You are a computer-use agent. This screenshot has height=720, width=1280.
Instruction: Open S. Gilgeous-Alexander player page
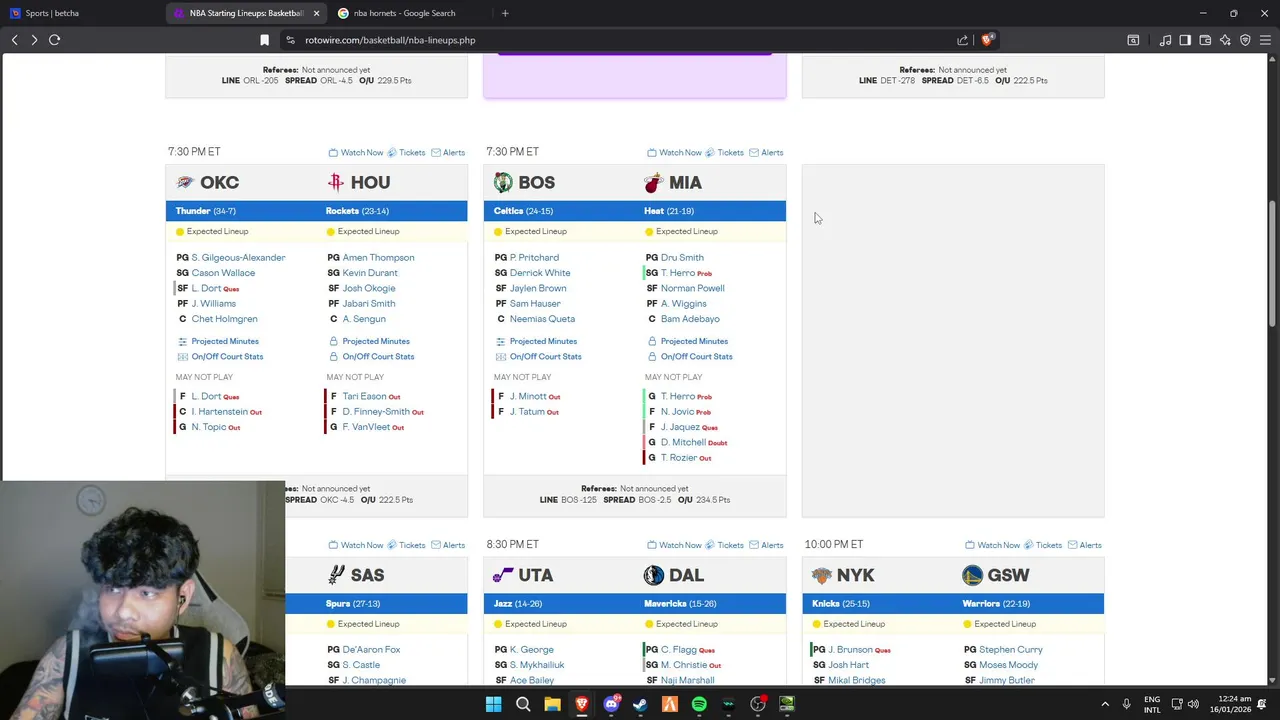238,257
